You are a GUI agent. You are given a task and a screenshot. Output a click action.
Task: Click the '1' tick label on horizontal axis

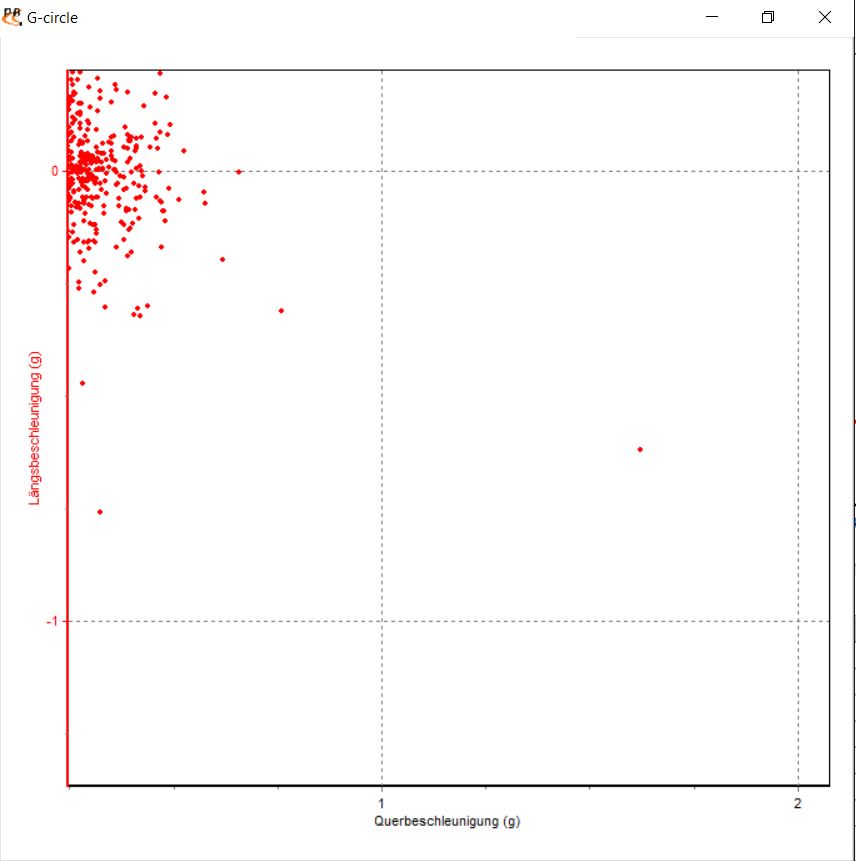pos(381,803)
